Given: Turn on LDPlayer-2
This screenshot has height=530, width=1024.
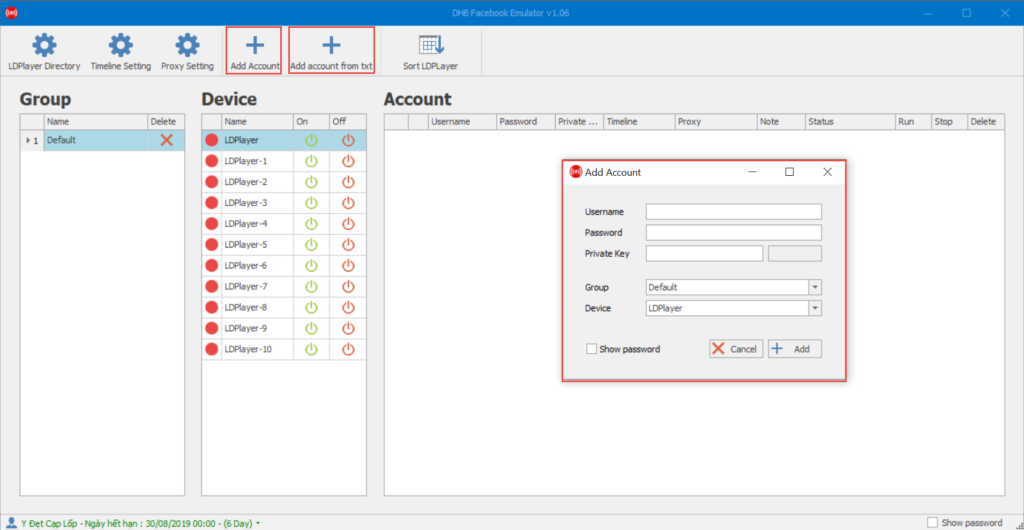Looking at the screenshot, I should pyautogui.click(x=312, y=181).
